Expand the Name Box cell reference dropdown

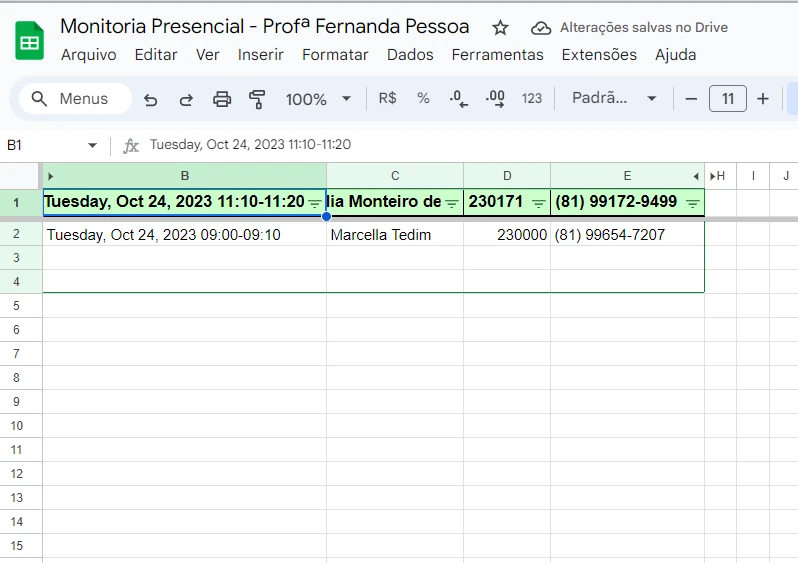coord(92,146)
